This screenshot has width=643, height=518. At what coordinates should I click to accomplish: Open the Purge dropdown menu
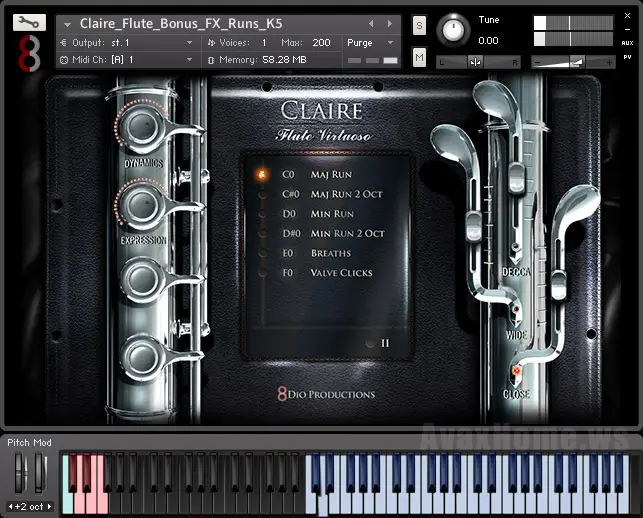[390, 43]
